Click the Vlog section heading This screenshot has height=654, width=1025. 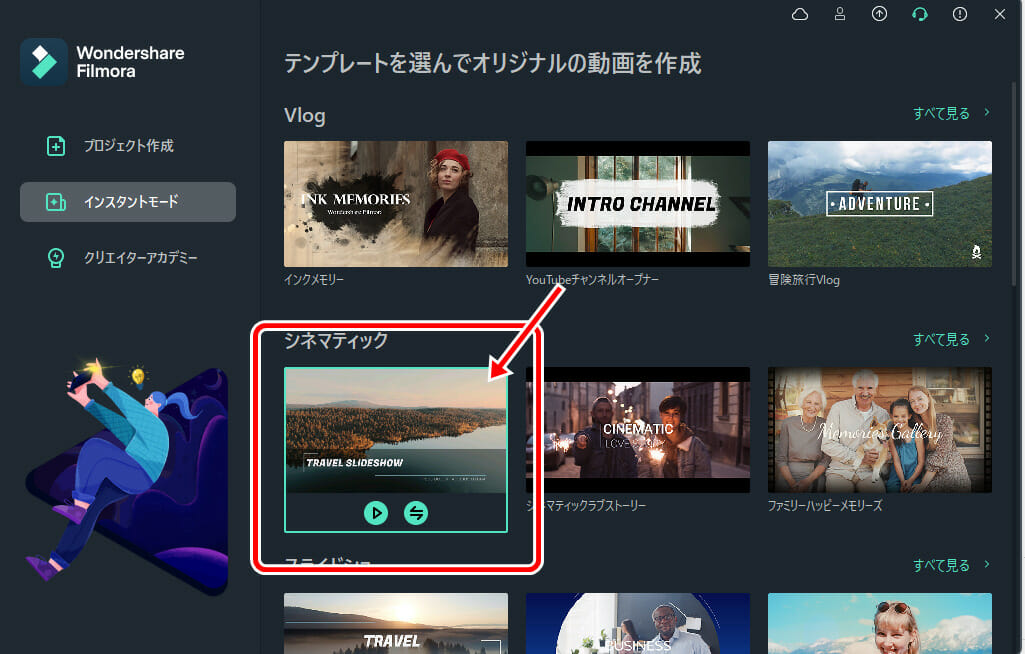click(x=305, y=116)
